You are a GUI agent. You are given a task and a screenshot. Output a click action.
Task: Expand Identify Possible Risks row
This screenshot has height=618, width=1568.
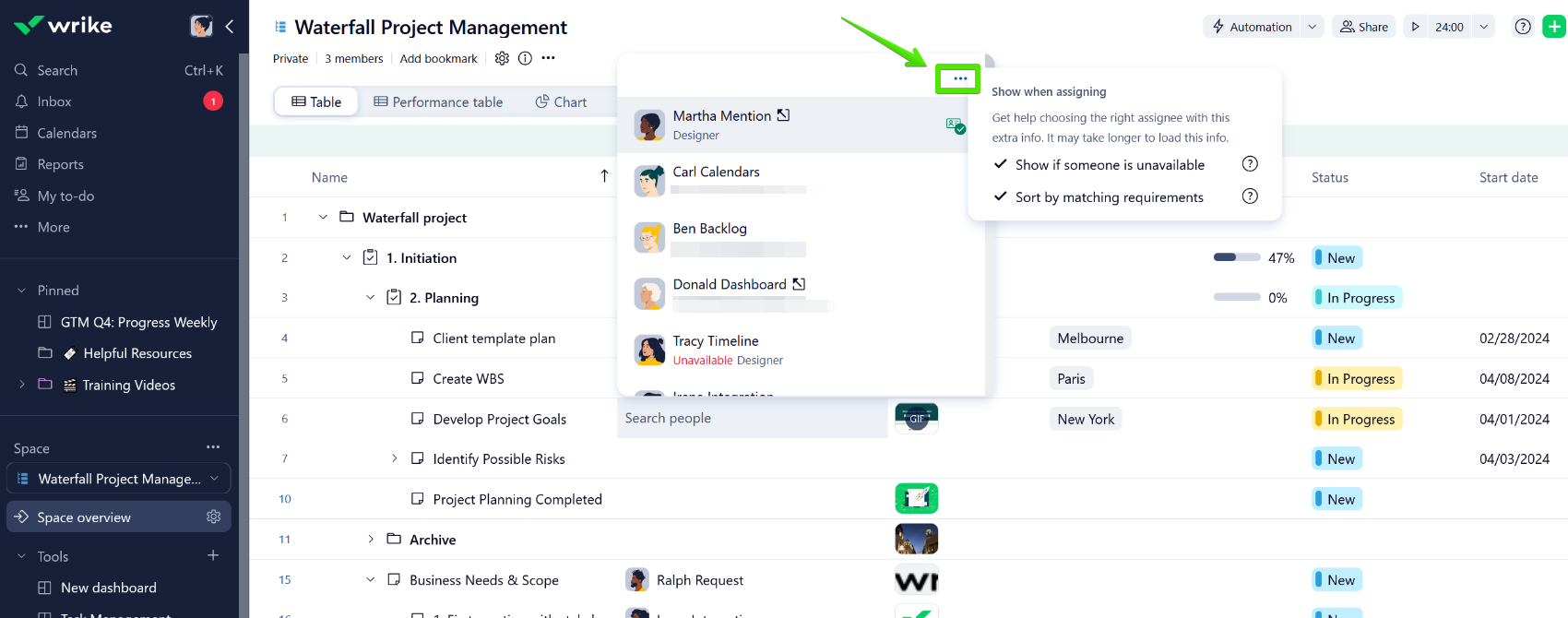394,458
